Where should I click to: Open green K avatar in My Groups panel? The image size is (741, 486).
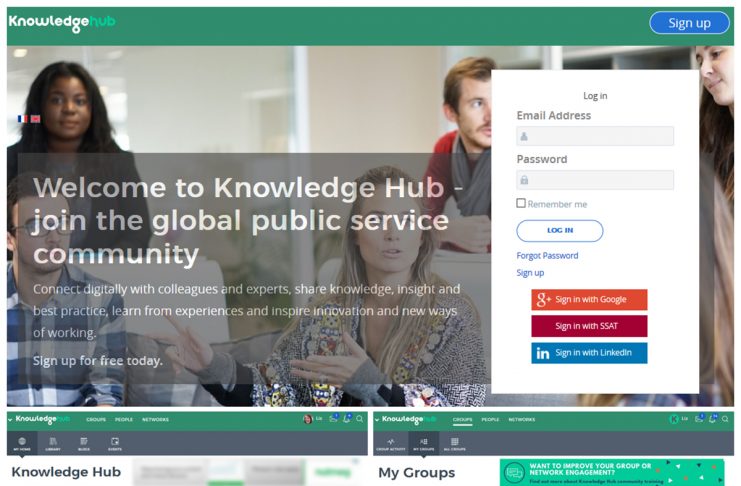pyautogui.click(x=674, y=419)
